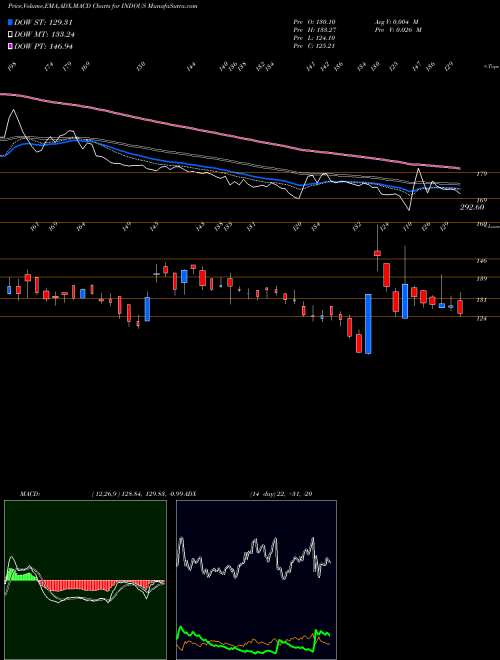Click the pink DOW PT legend swatch
500x660 pixels.
coord(11,46)
